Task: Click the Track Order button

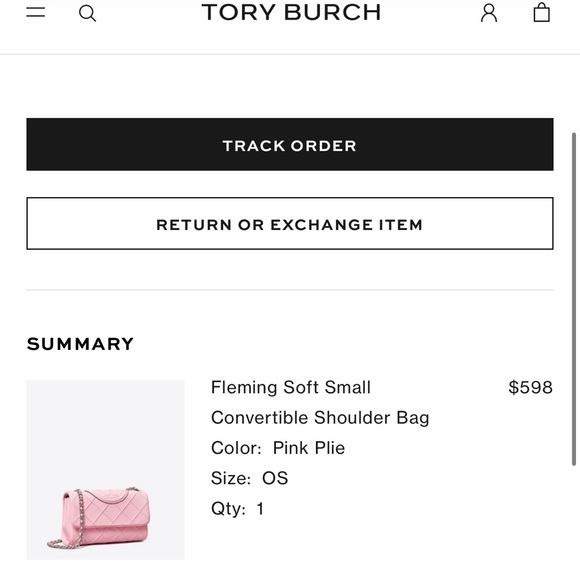Action: point(290,144)
